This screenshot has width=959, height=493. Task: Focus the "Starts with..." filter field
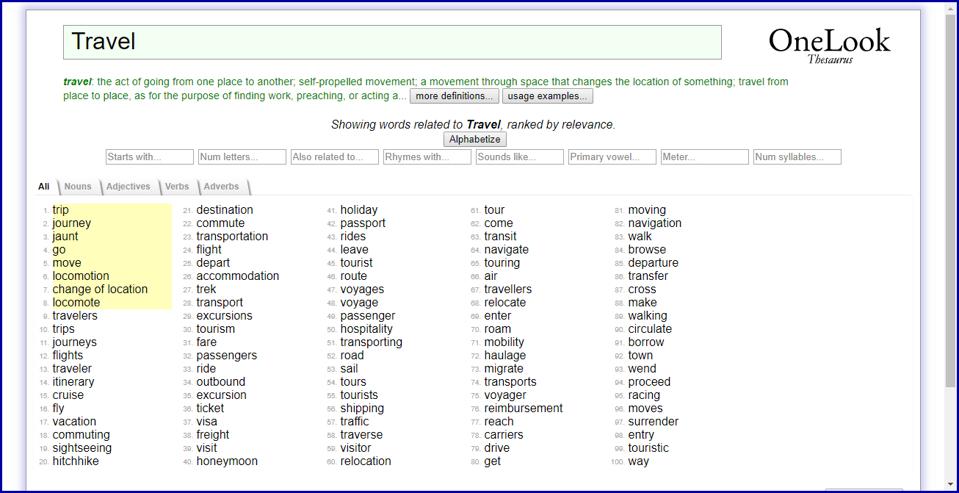click(149, 157)
